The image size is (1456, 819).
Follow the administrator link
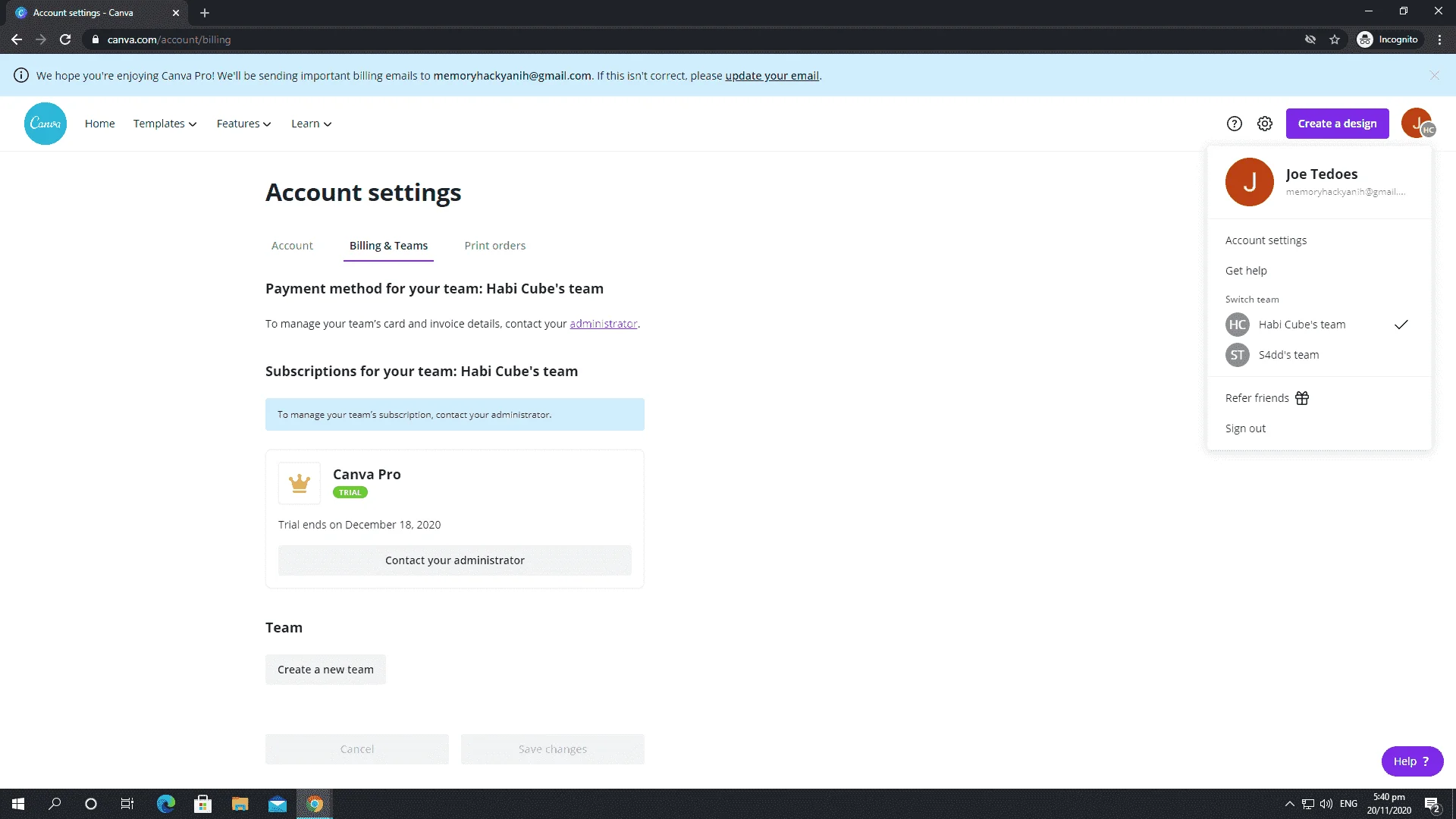604,324
